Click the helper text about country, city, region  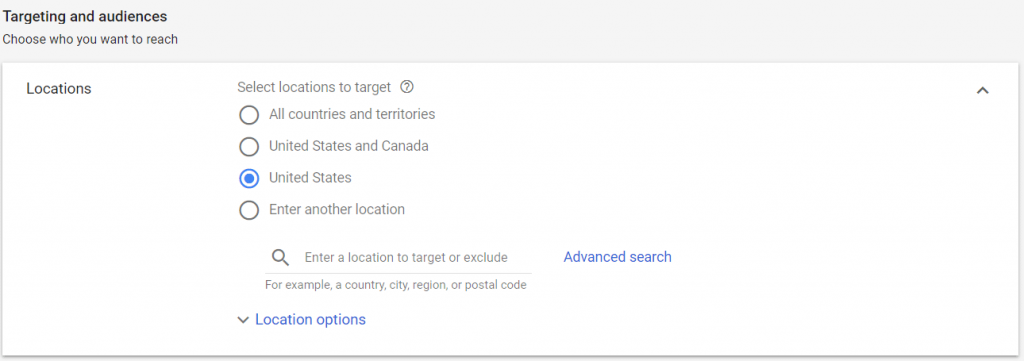point(396,285)
